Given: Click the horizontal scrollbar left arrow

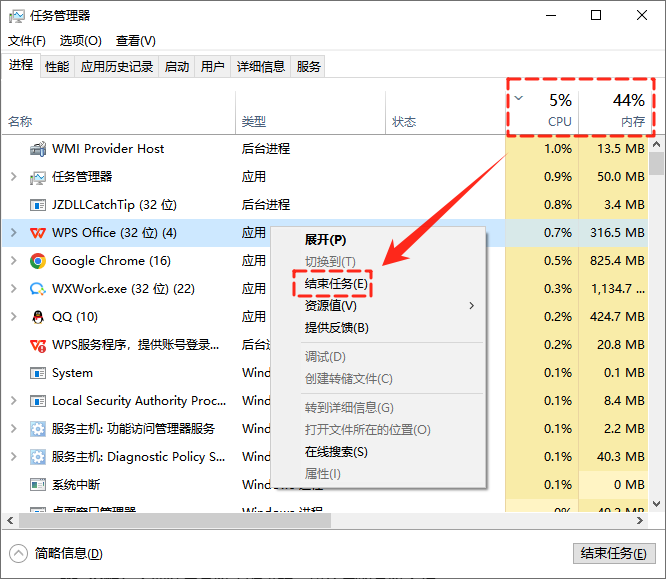Looking at the screenshot, I should tap(10, 521).
